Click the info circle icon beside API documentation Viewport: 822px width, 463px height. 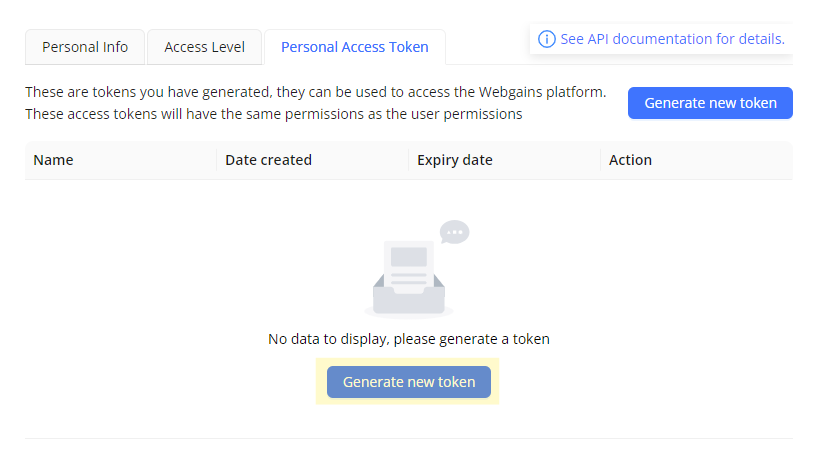(546, 39)
